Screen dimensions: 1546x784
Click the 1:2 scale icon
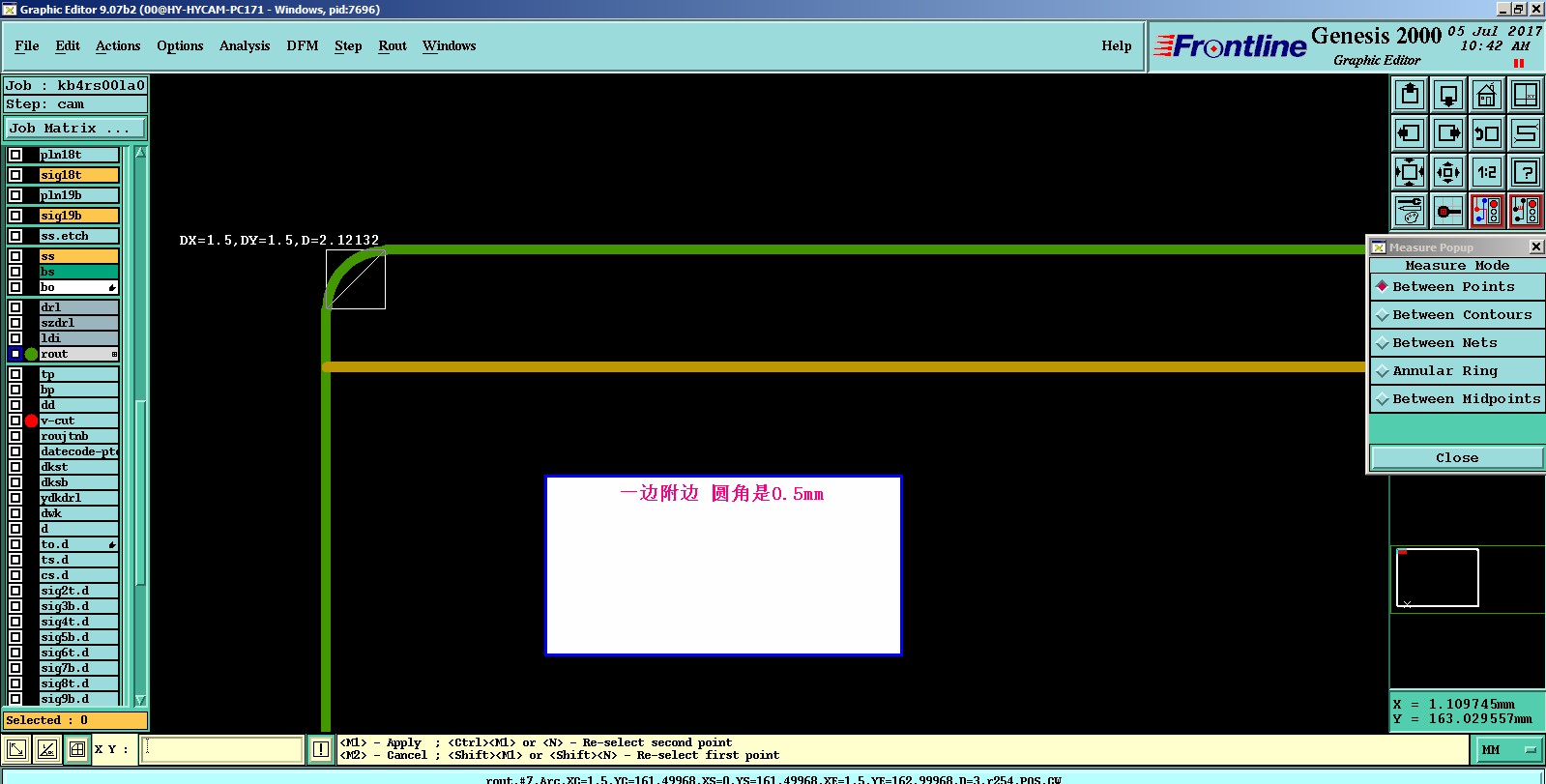1487,172
